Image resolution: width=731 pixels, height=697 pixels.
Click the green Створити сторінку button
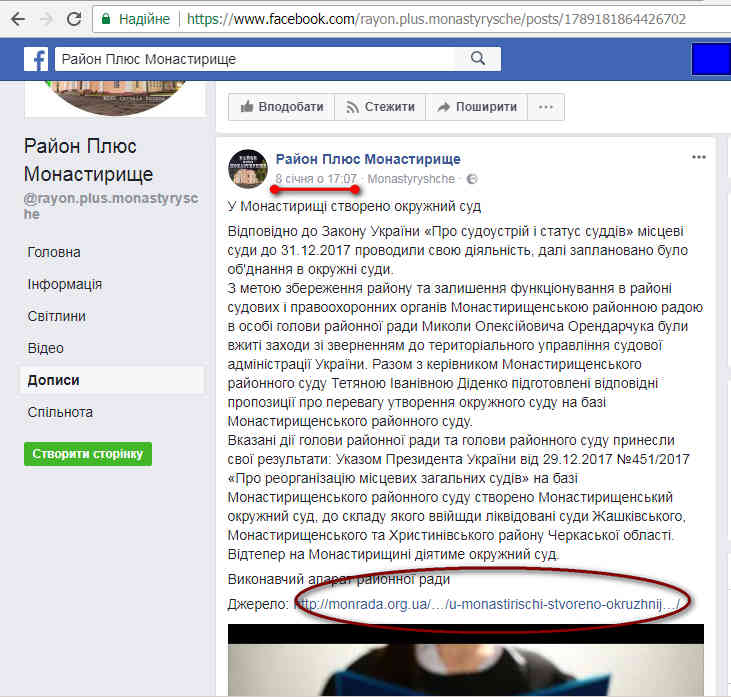[x=88, y=454]
